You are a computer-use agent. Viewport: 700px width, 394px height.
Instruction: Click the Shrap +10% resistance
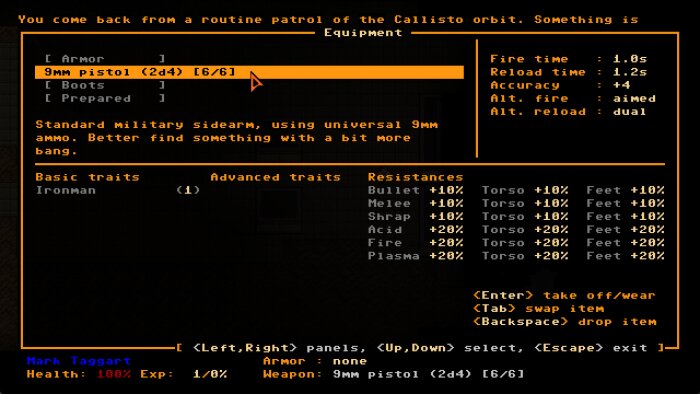pos(415,216)
